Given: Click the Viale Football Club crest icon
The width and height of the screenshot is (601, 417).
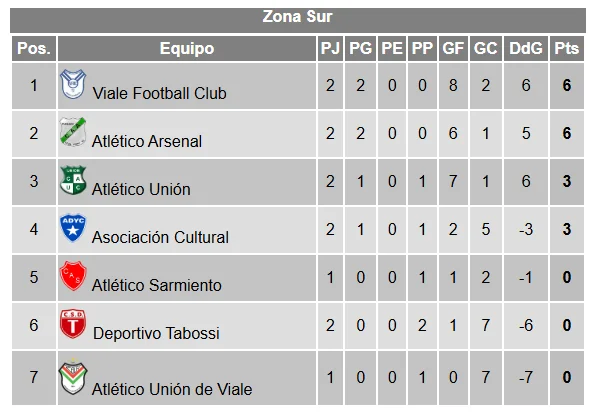Looking at the screenshot, I should pyautogui.click(x=72, y=86).
